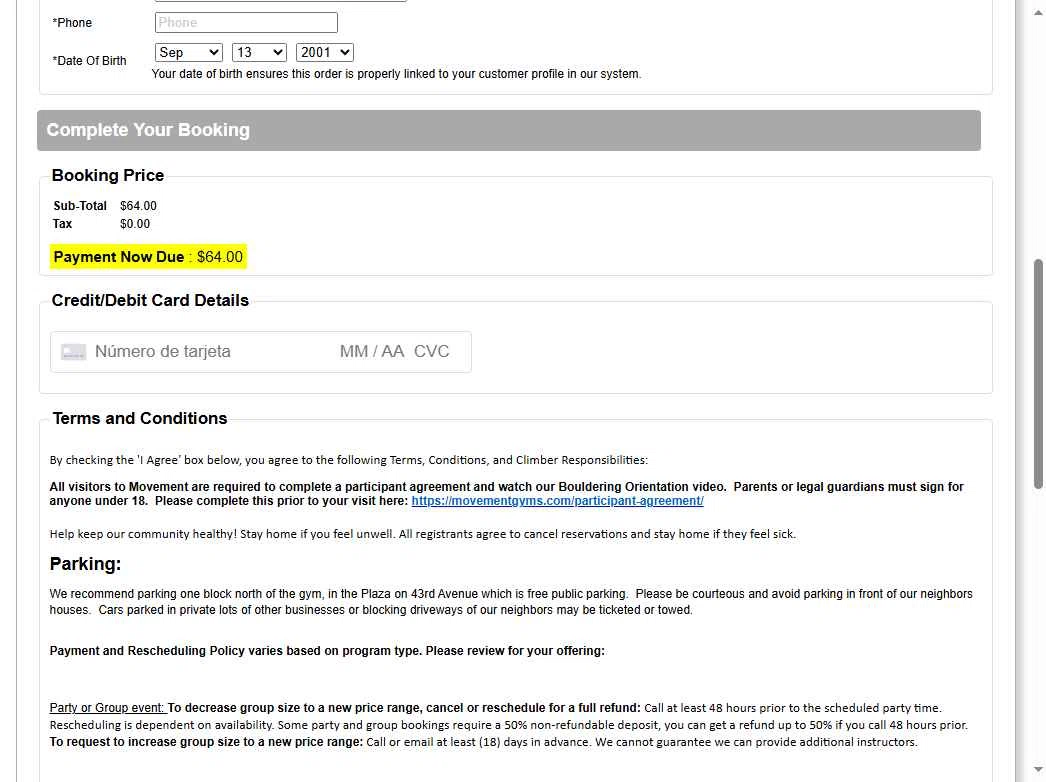Click the scrollbar up arrow

pos(1038,12)
